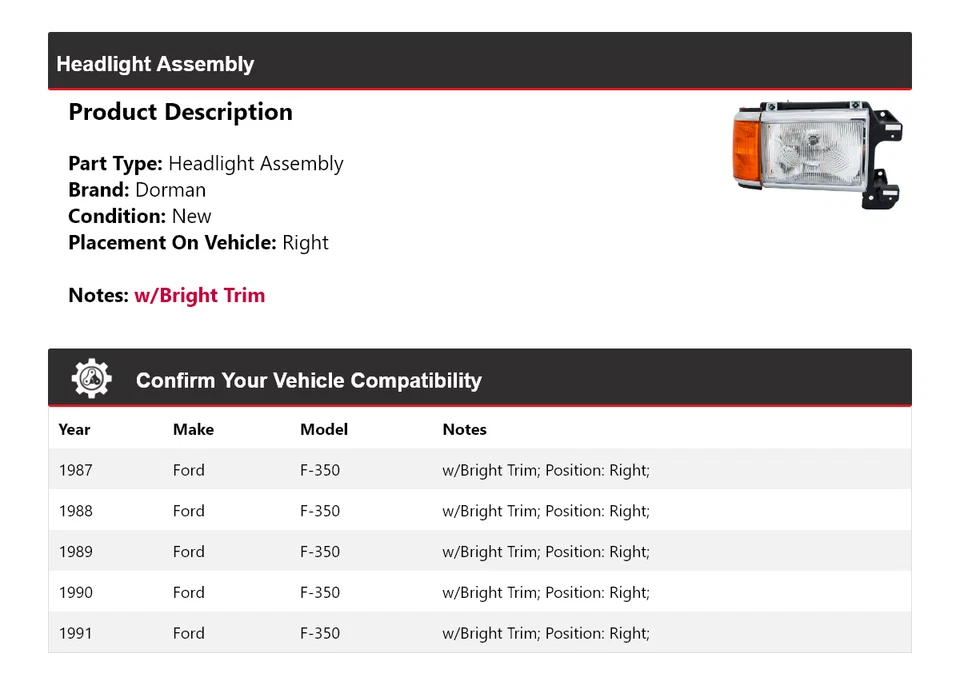Click the Confirm Your Vehicle Compatibility title

pos(308,381)
